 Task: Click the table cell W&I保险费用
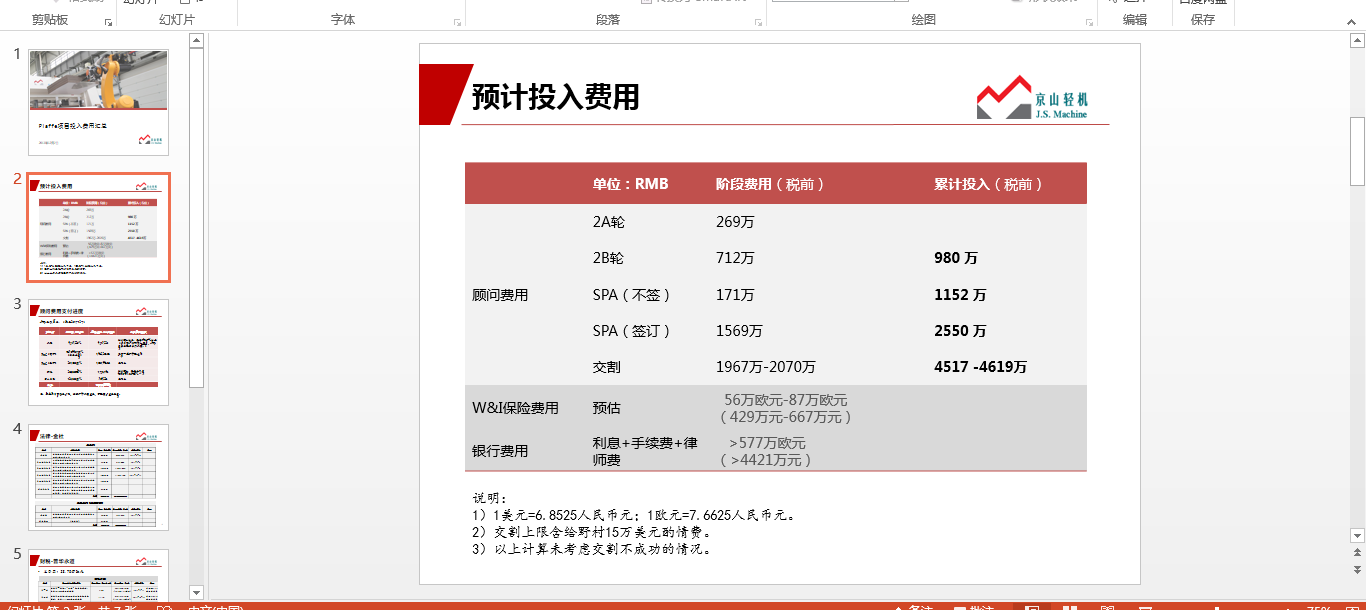tap(515, 408)
